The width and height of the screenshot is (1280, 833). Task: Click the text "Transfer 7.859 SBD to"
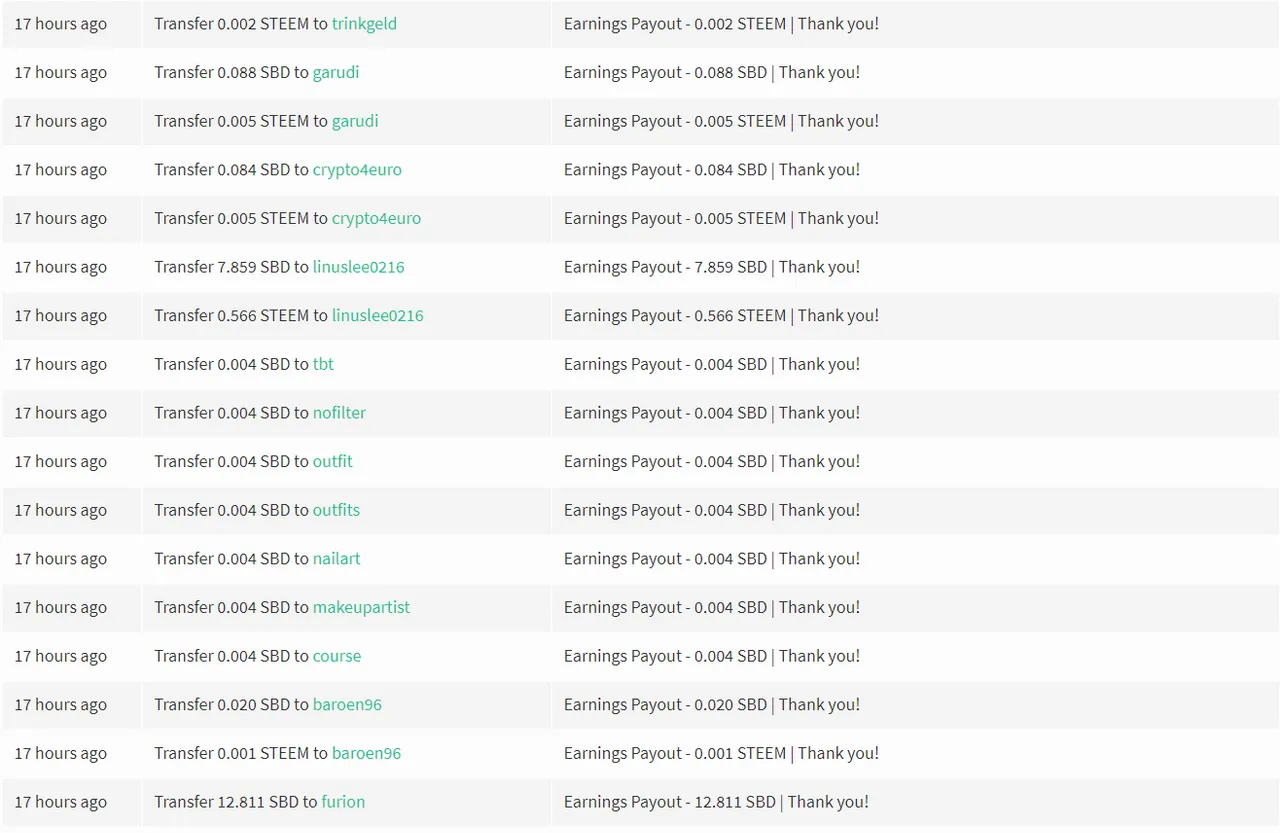click(231, 267)
